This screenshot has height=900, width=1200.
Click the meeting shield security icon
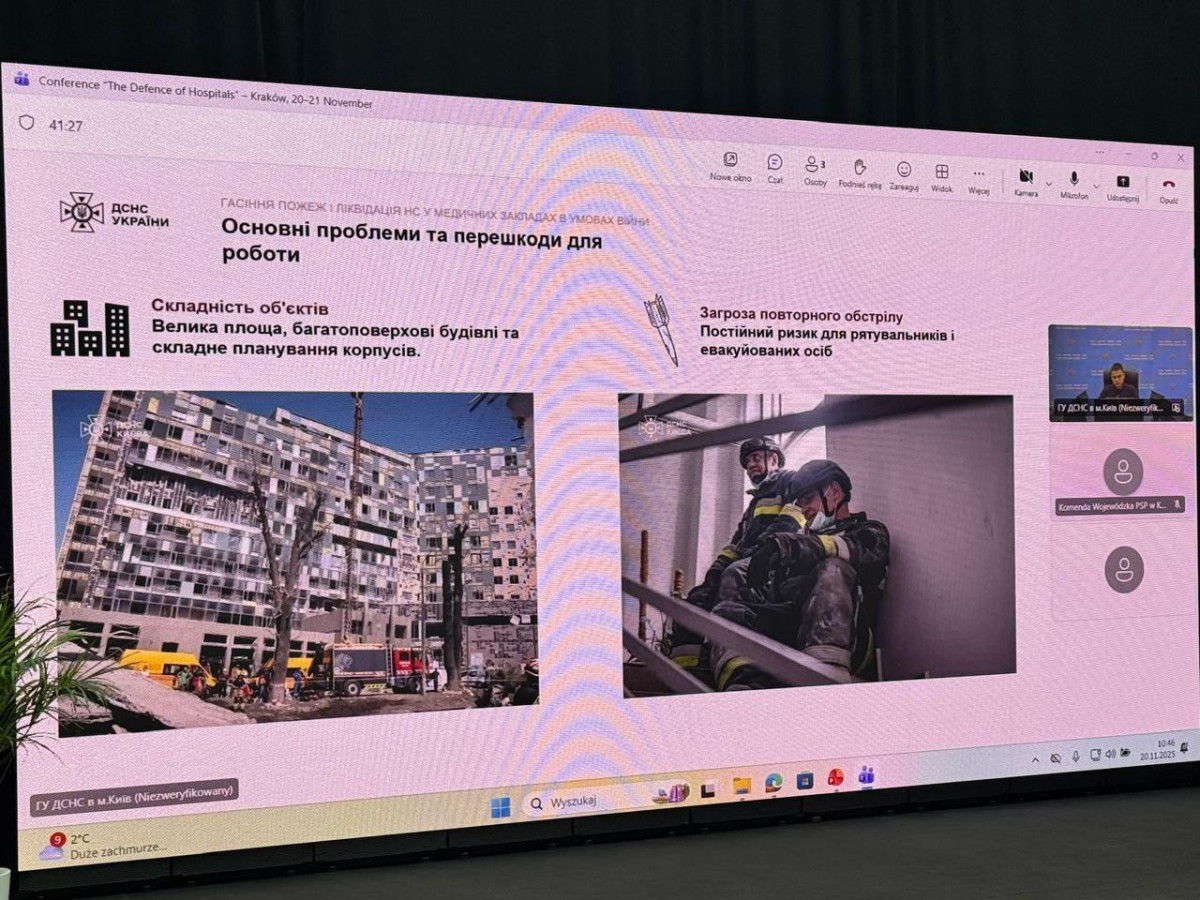point(27,122)
